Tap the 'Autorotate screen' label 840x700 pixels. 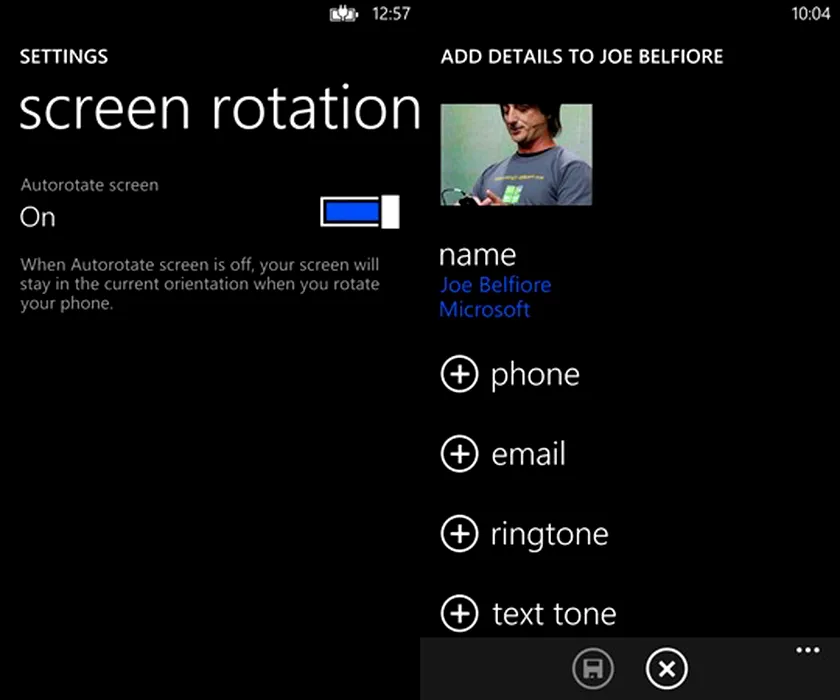89,185
